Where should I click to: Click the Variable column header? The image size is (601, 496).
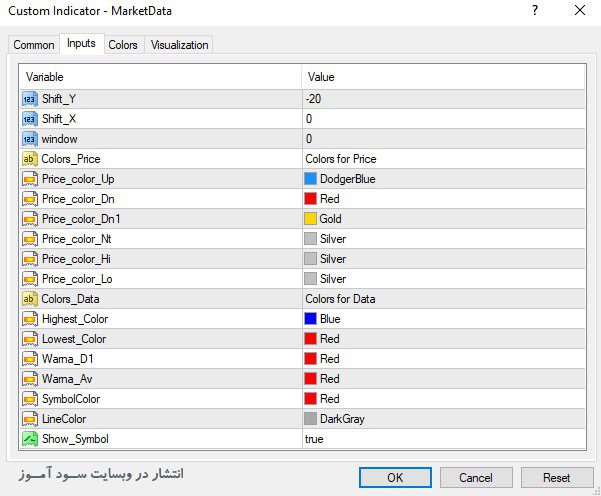coord(161,77)
